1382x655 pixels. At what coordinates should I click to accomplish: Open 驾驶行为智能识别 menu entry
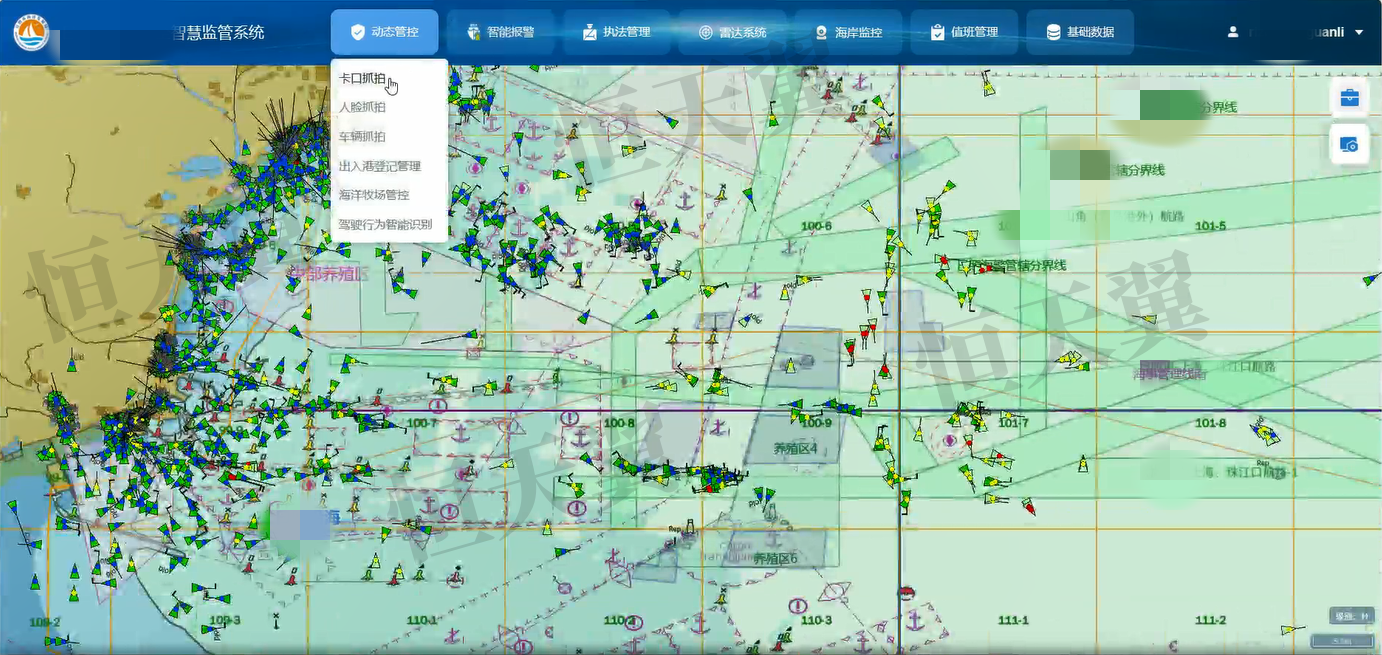coord(385,224)
